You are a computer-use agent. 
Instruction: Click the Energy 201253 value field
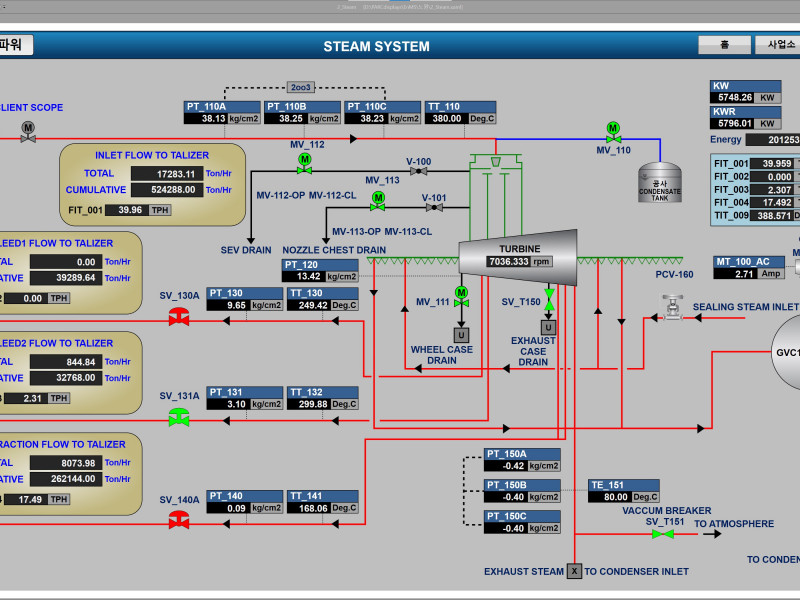(x=772, y=140)
